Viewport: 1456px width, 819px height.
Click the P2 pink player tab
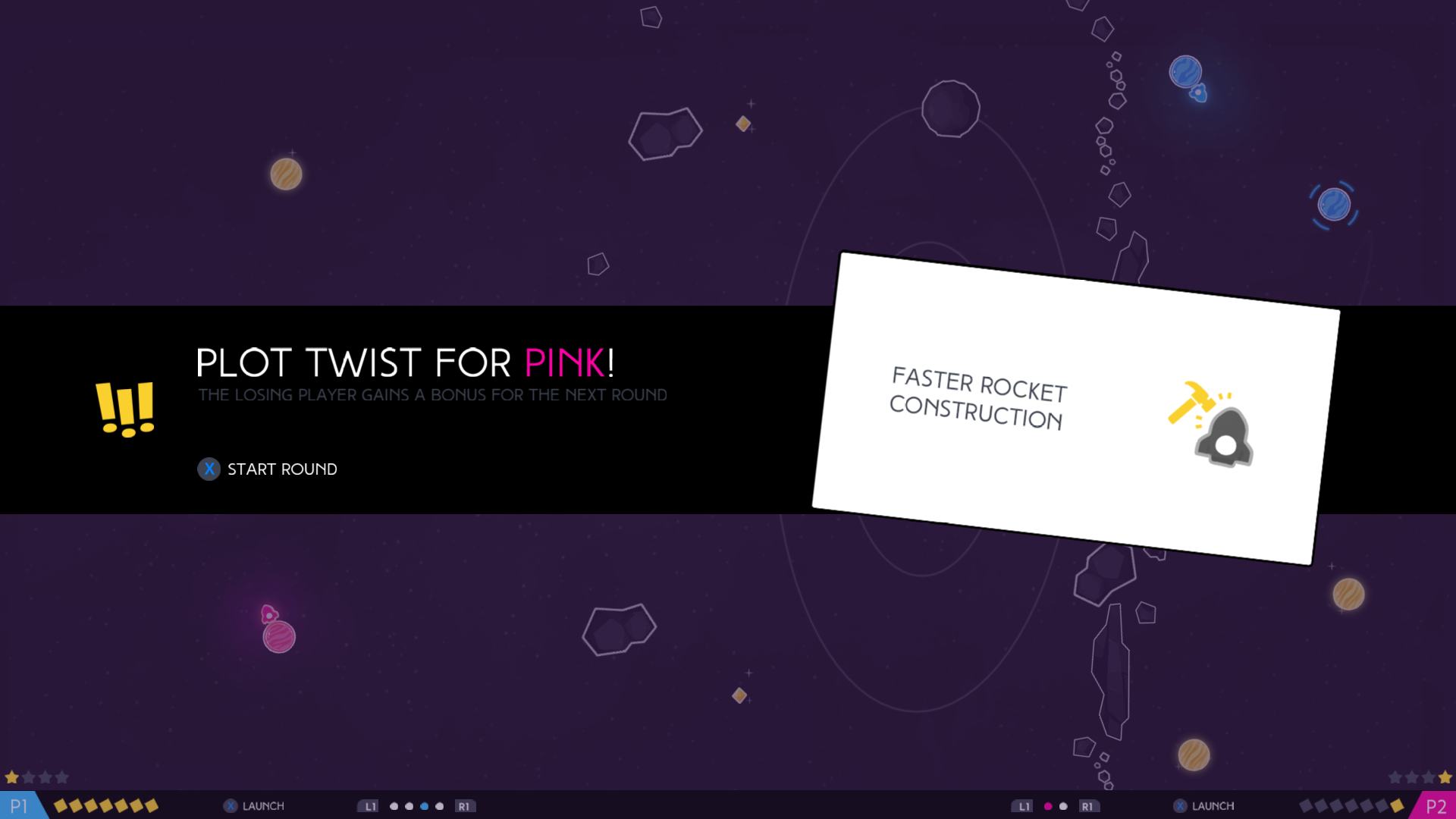click(x=1435, y=805)
